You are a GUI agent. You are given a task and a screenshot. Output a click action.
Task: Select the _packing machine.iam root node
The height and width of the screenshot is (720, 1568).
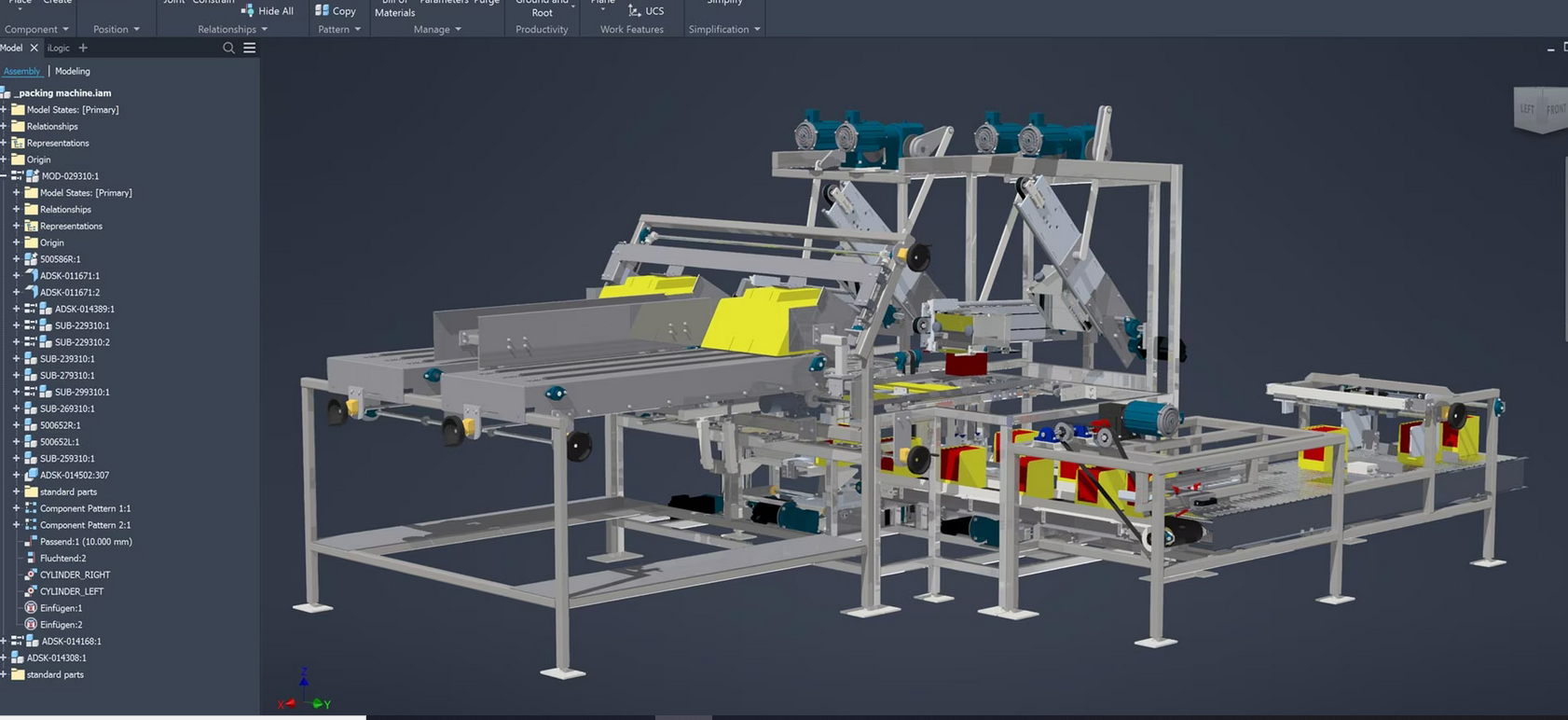[62, 93]
